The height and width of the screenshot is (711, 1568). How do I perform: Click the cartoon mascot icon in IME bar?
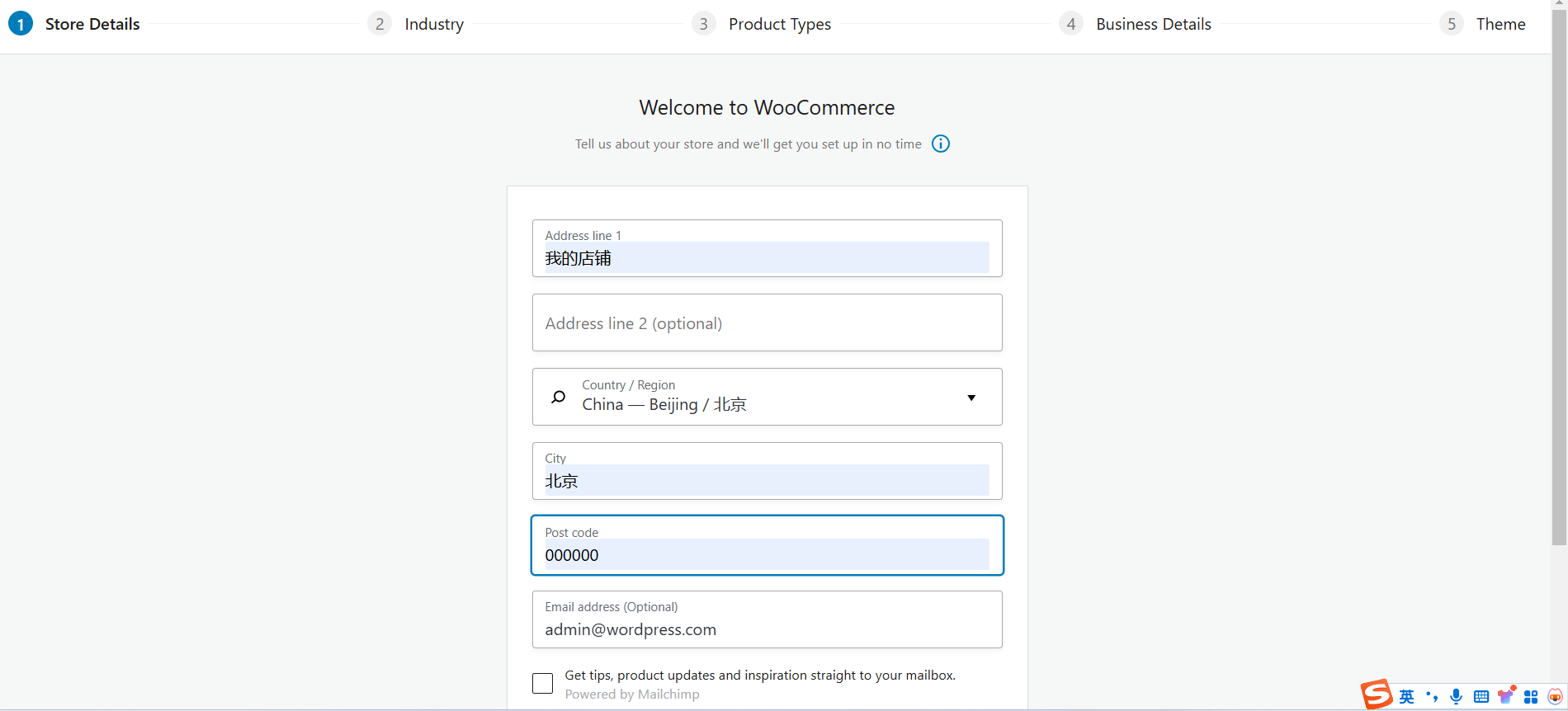1556,696
